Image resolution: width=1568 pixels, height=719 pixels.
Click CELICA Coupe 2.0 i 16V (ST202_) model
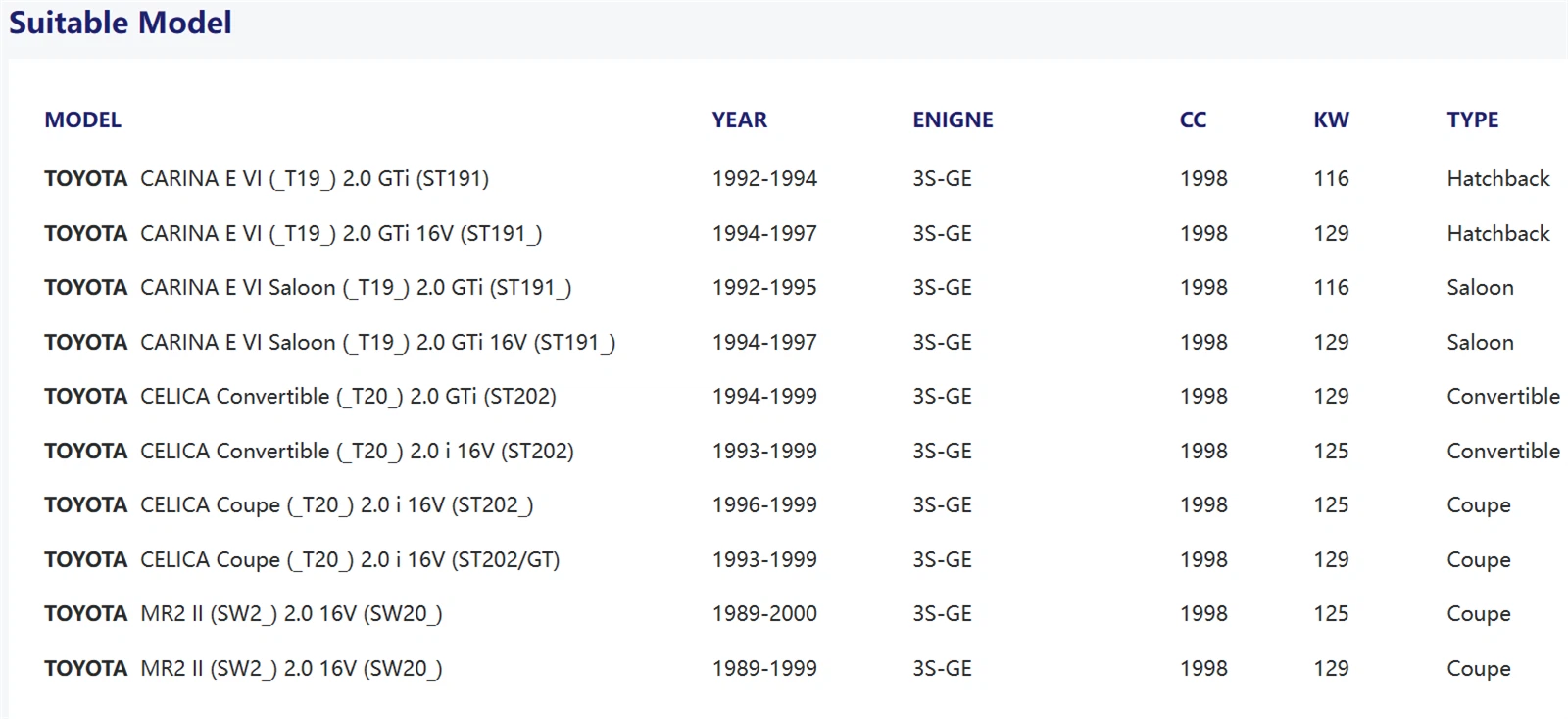289,505
